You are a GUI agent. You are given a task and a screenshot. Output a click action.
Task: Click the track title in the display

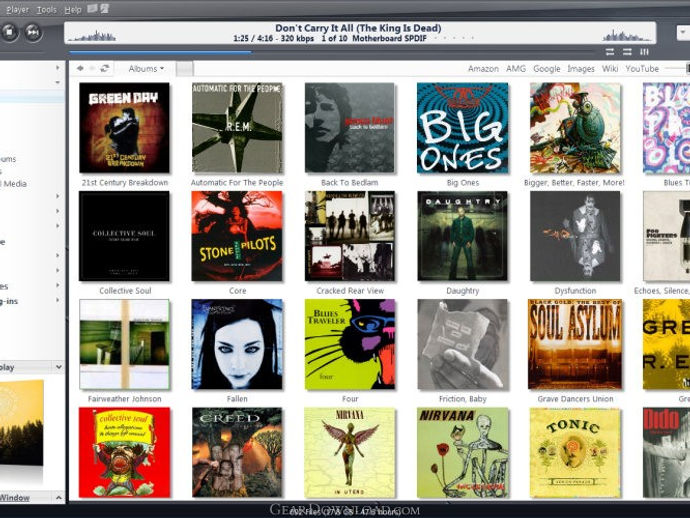358,28
